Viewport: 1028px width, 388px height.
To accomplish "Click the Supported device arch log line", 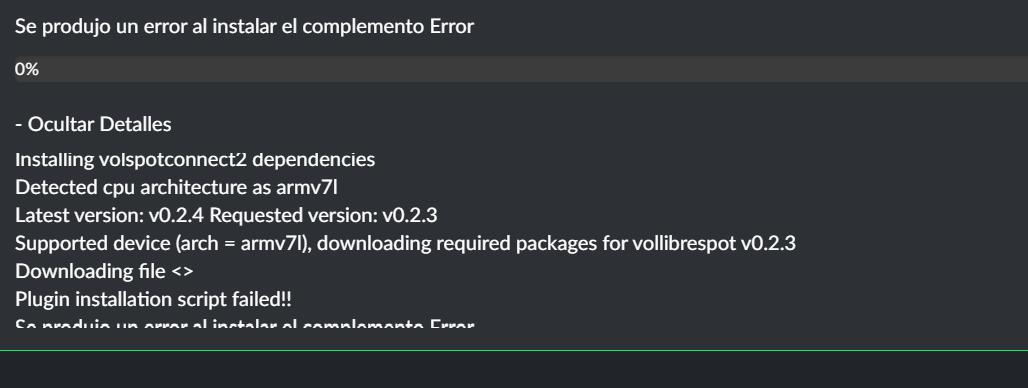I will 405,243.
